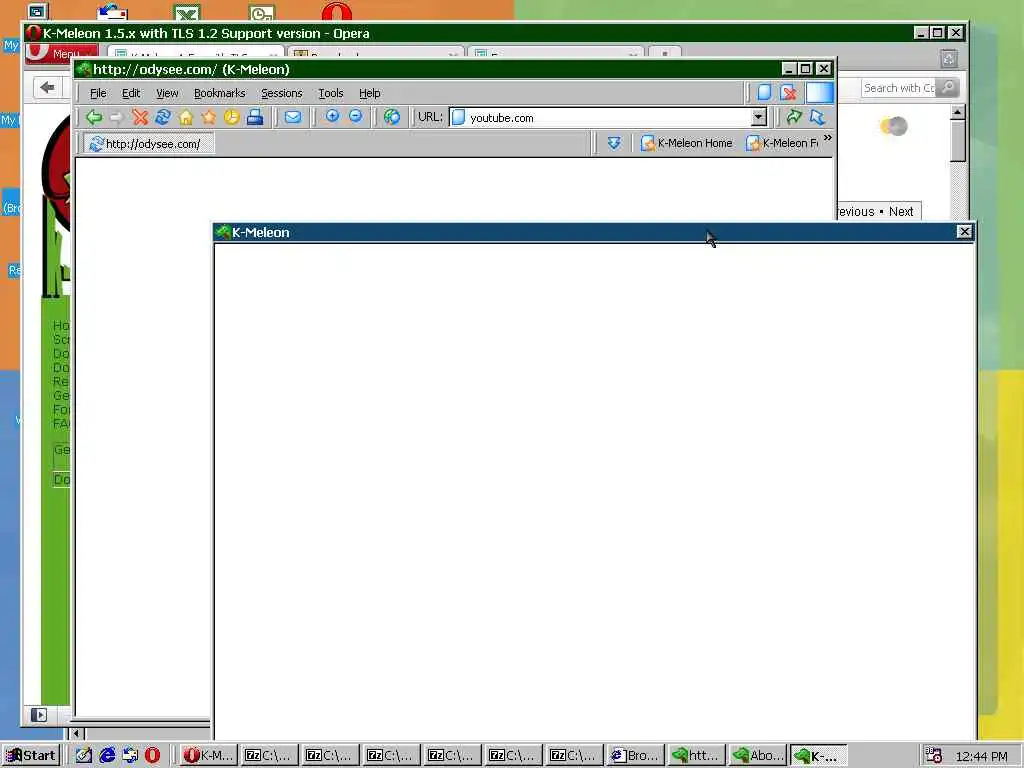Viewport: 1024px width, 768px height.
Task: Add new tab in Opera tab bar
Action: coord(665,52)
